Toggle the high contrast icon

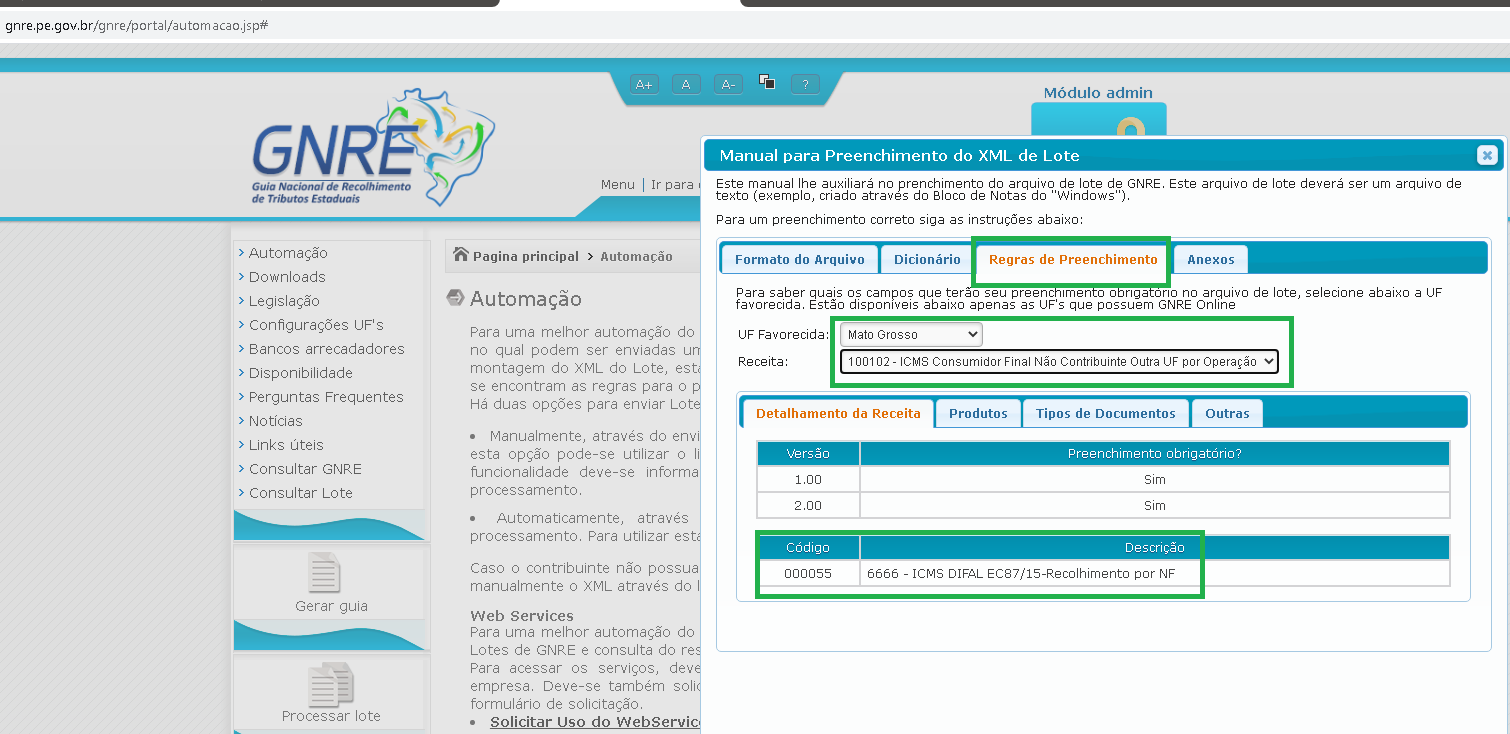point(767,82)
